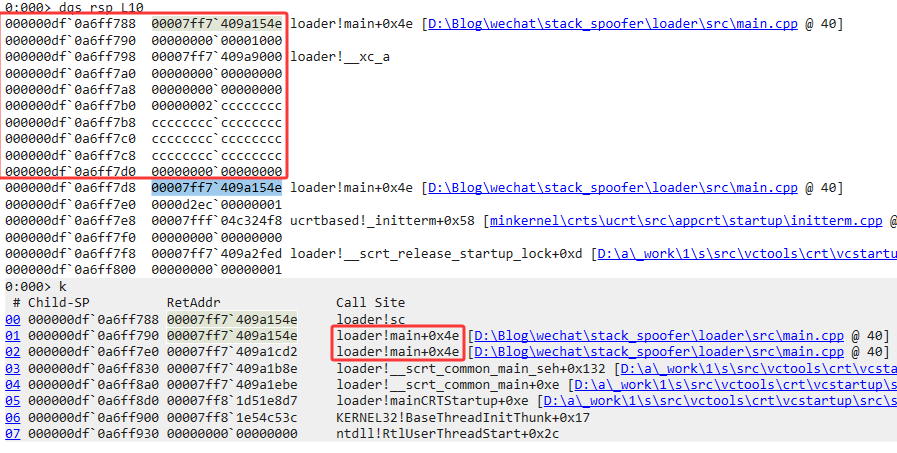Open frame 07 link in the stack trace
The width and height of the screenshot is (897, 453).
[13, 434]
